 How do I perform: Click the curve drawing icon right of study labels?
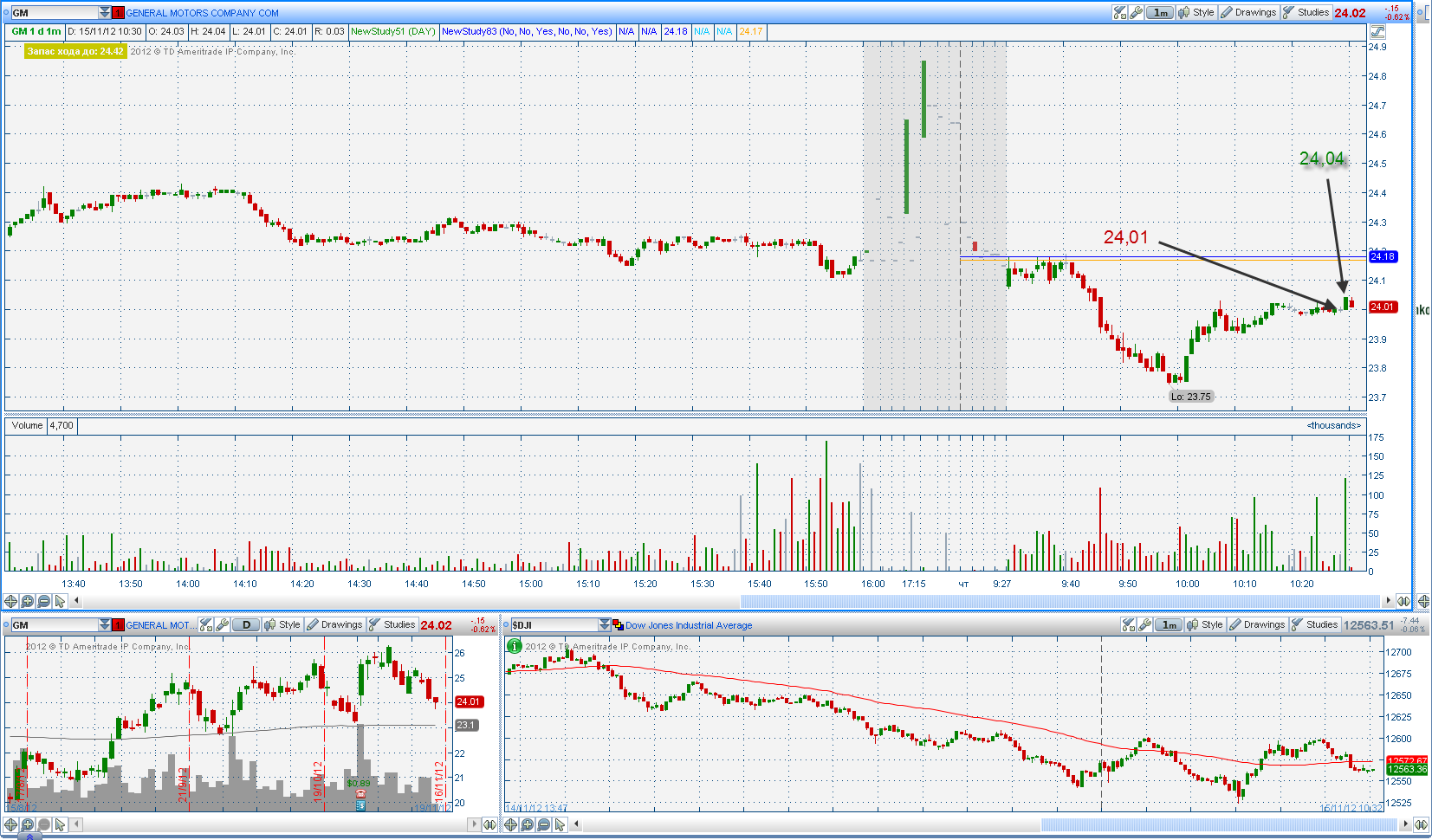(x=1377, y=31)
